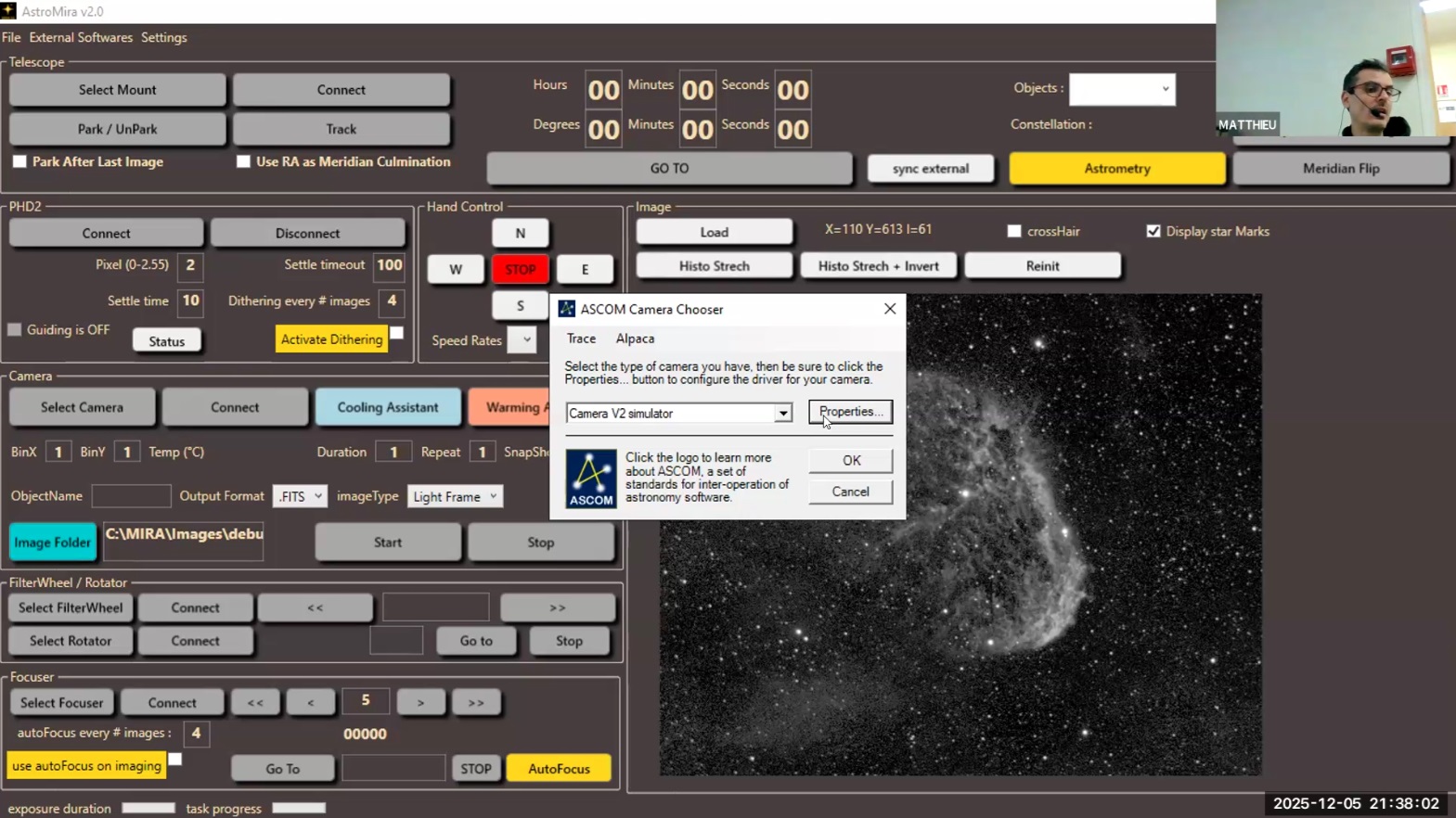Click the next filter >> button
Image resolution: width=1456 pixels, height=818 pixels.
[557, 607]
